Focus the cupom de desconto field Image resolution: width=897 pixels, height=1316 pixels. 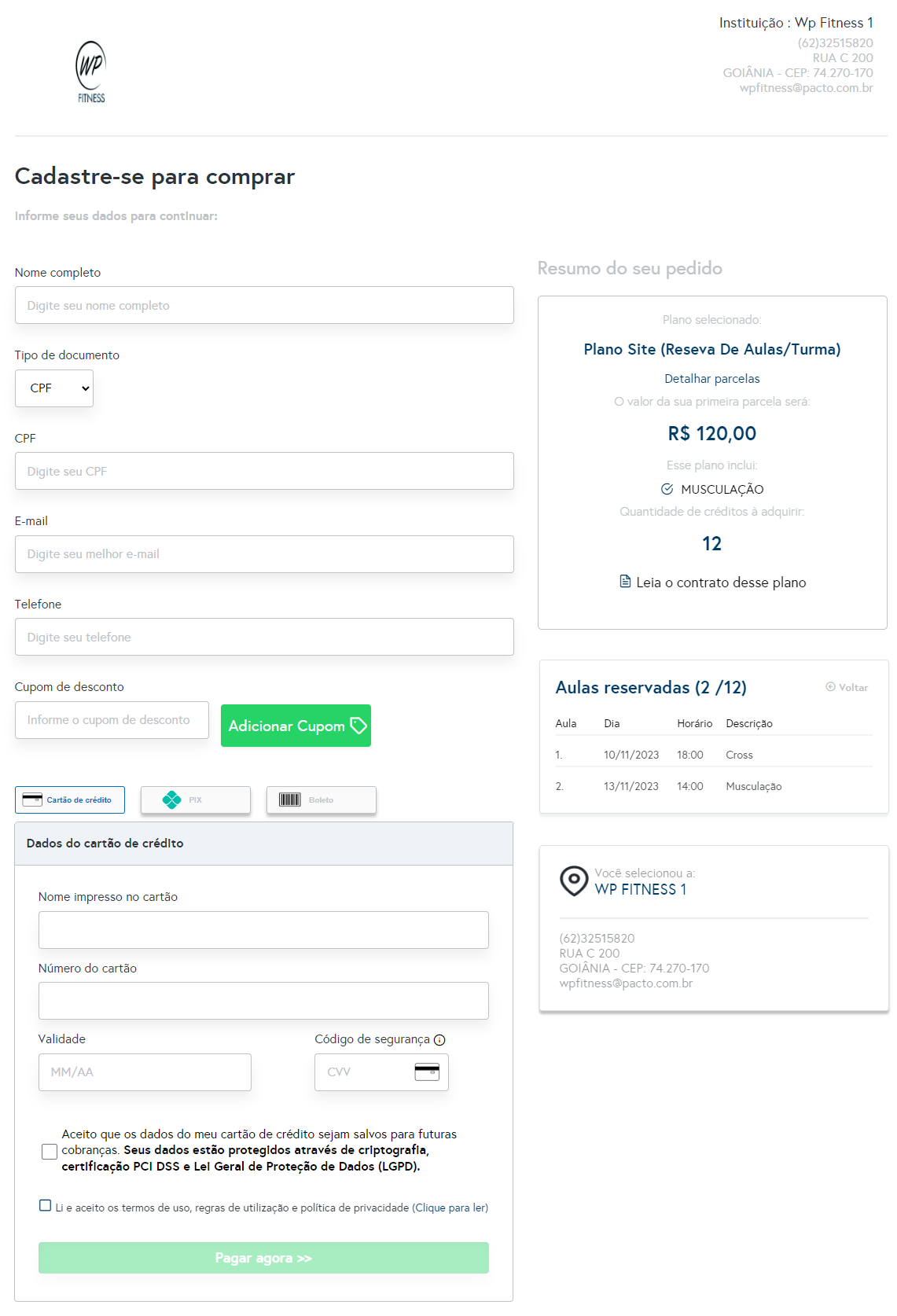[x=112, y=720]
